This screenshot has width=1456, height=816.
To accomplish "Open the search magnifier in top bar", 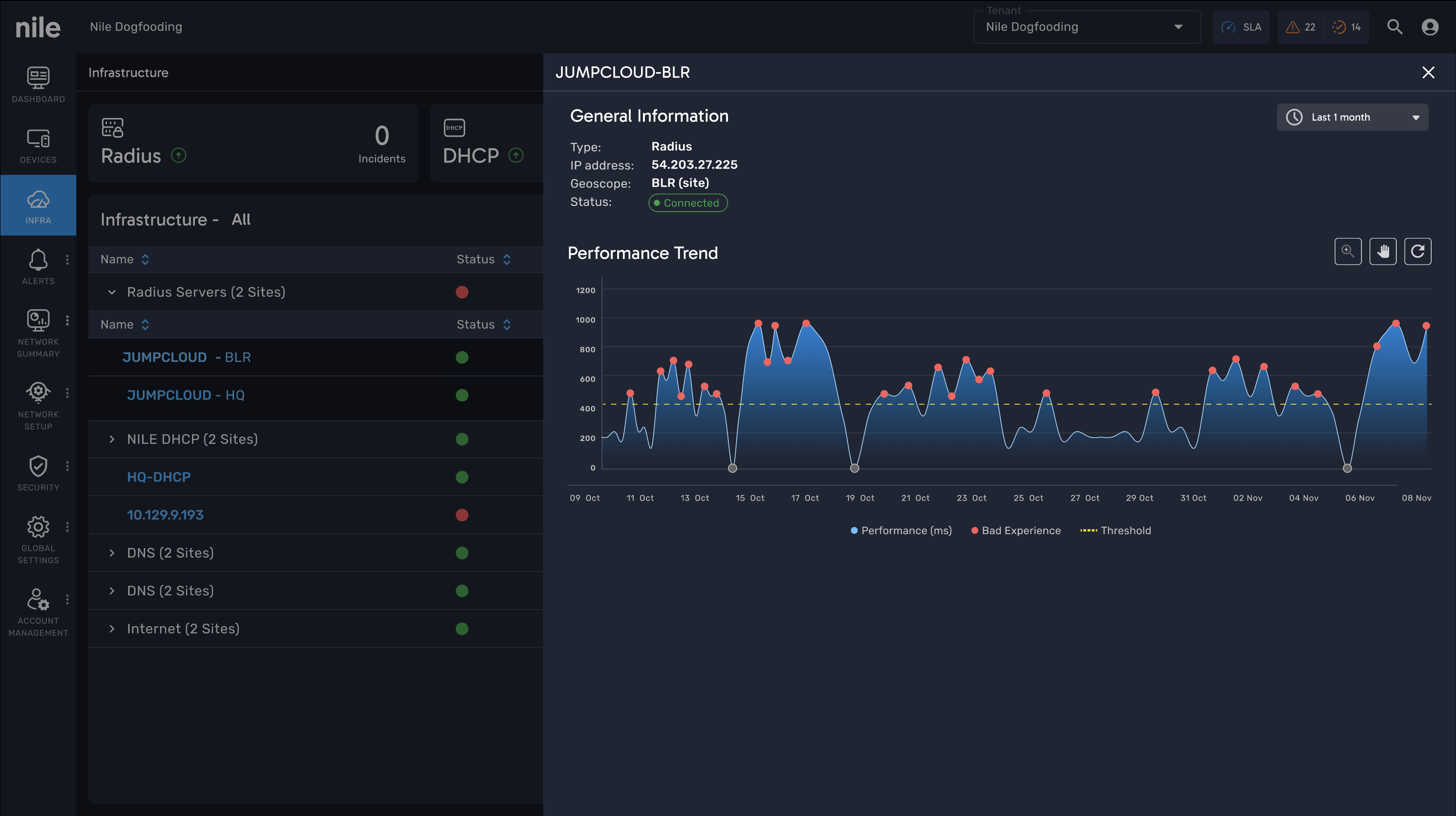I will tap(1394, 27).
